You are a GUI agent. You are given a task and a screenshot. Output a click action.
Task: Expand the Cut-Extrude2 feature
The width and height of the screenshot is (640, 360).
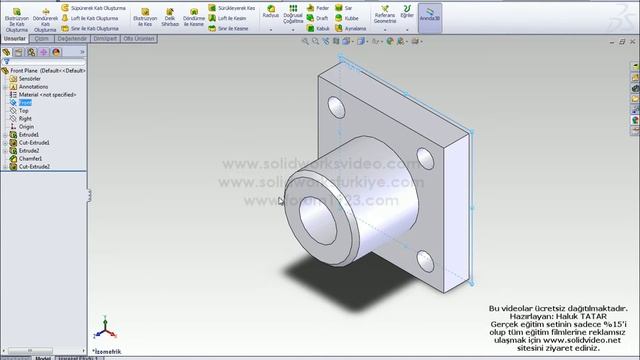5,167
